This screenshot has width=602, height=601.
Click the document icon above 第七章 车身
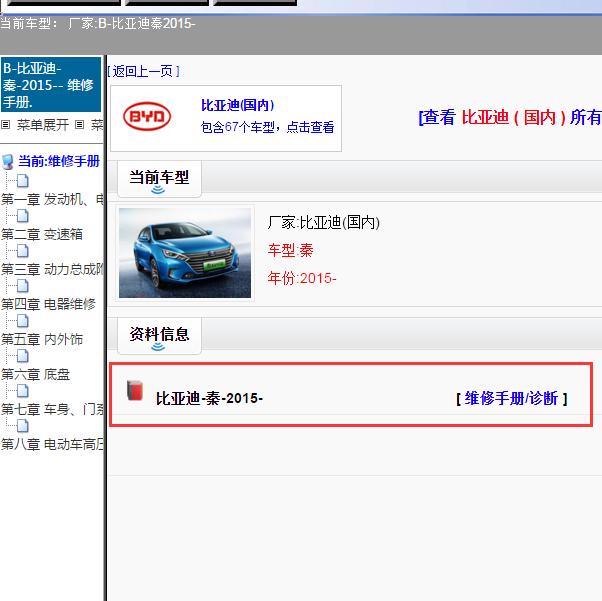(23, 391)
